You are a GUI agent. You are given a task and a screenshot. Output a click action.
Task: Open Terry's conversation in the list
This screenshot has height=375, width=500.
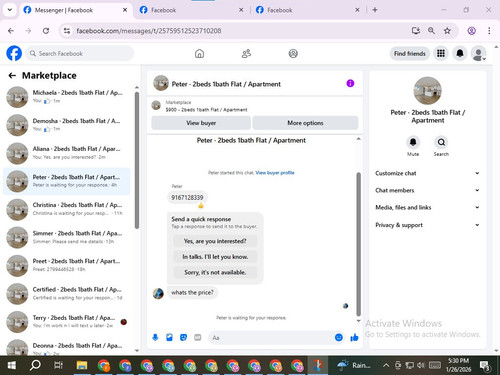[x=67, y=322]
